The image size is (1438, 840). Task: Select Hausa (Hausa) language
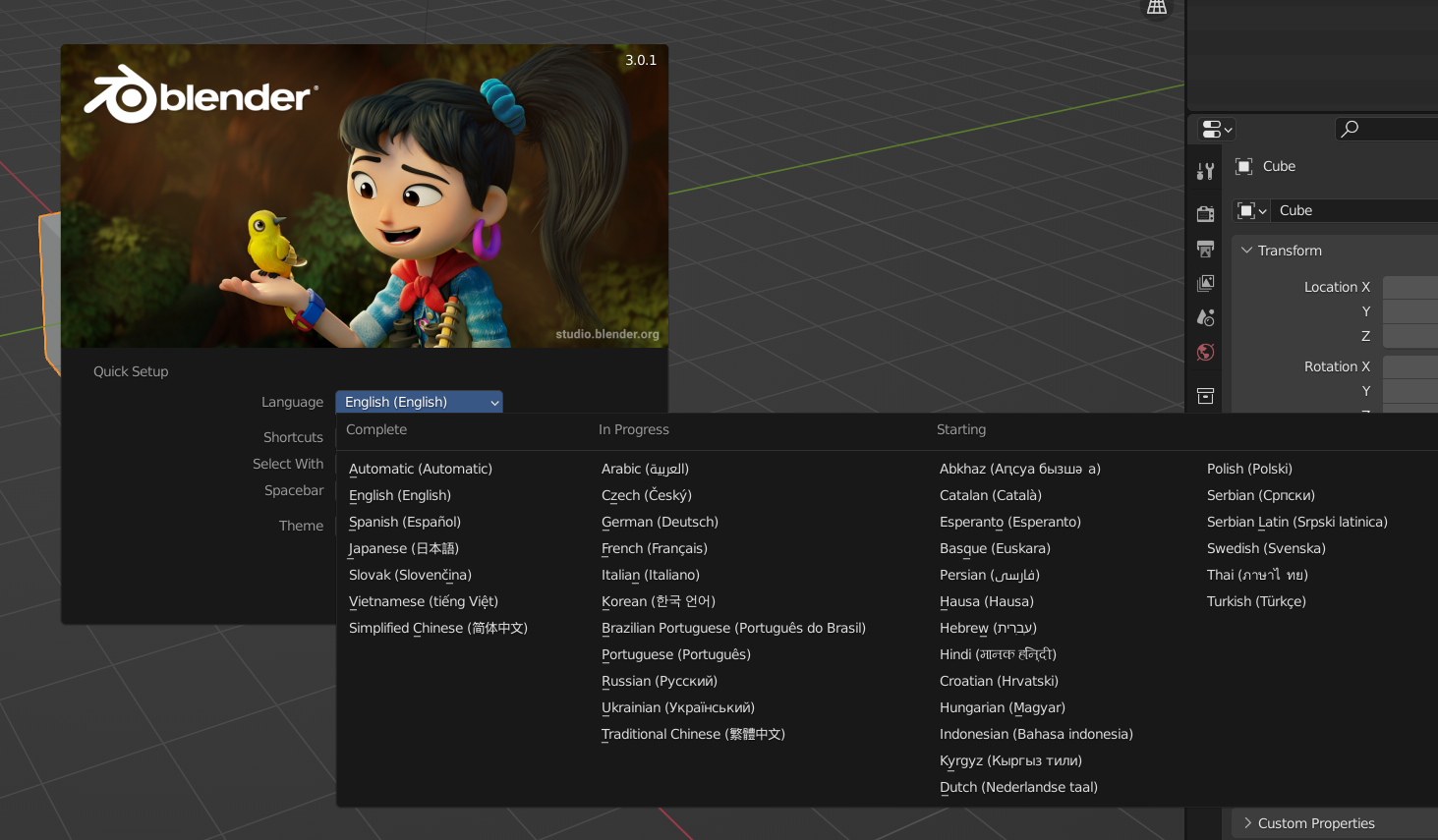pos(987,601)
